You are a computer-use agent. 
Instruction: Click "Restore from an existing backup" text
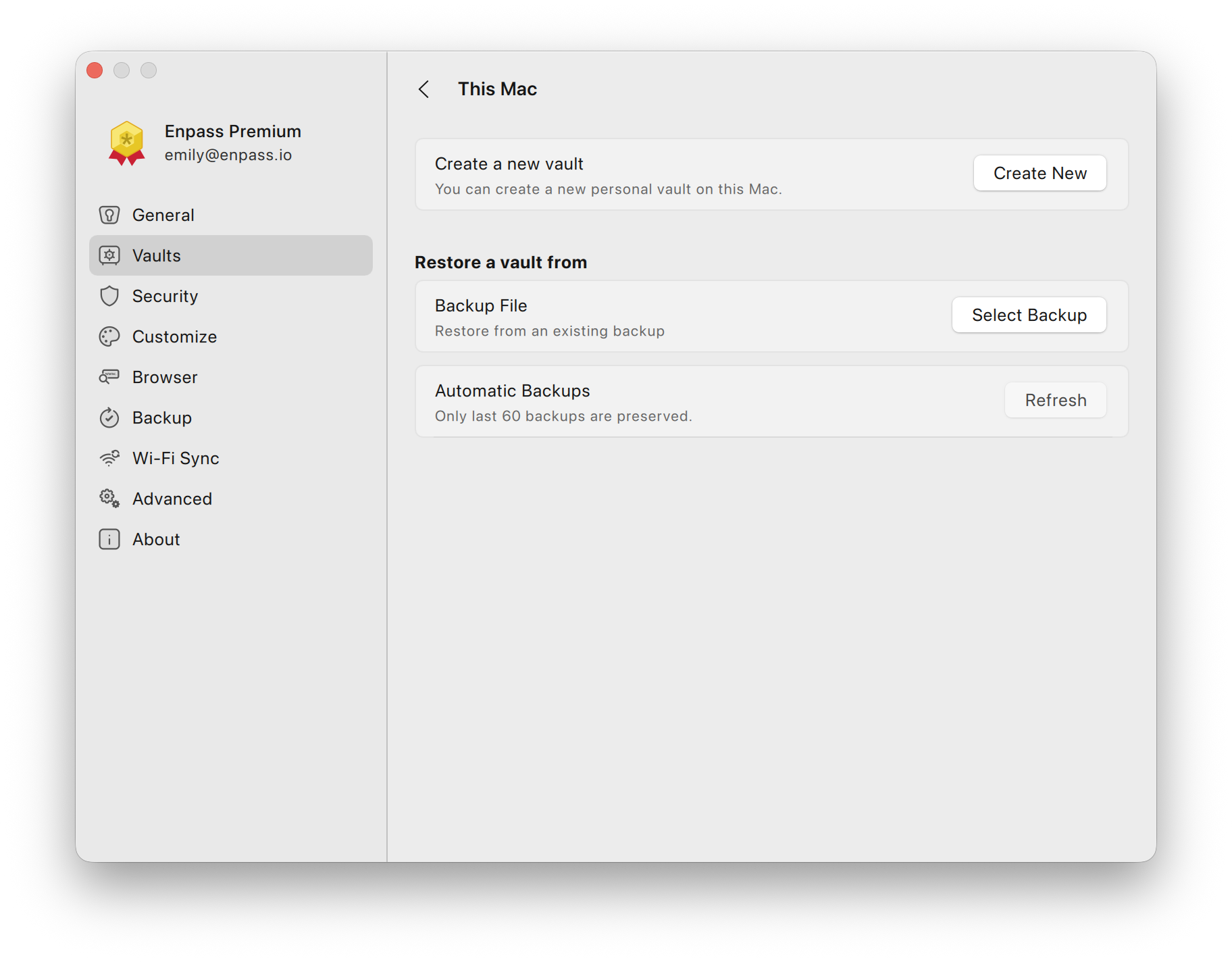click(550, 331)
